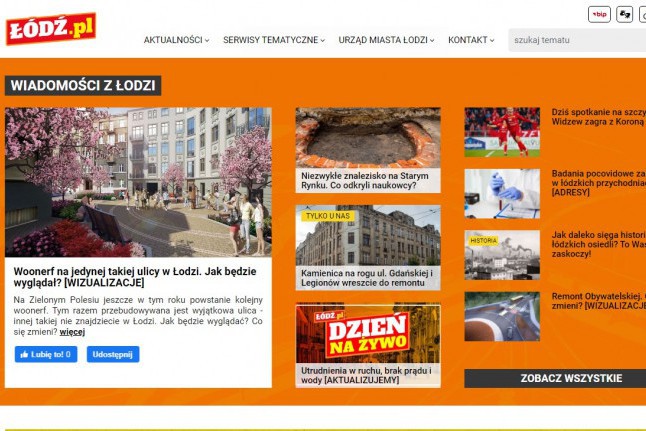The image size is (646, 431).
Task: Open the BIP icon link
Action: pyautogui.click(x=599, y=14)
